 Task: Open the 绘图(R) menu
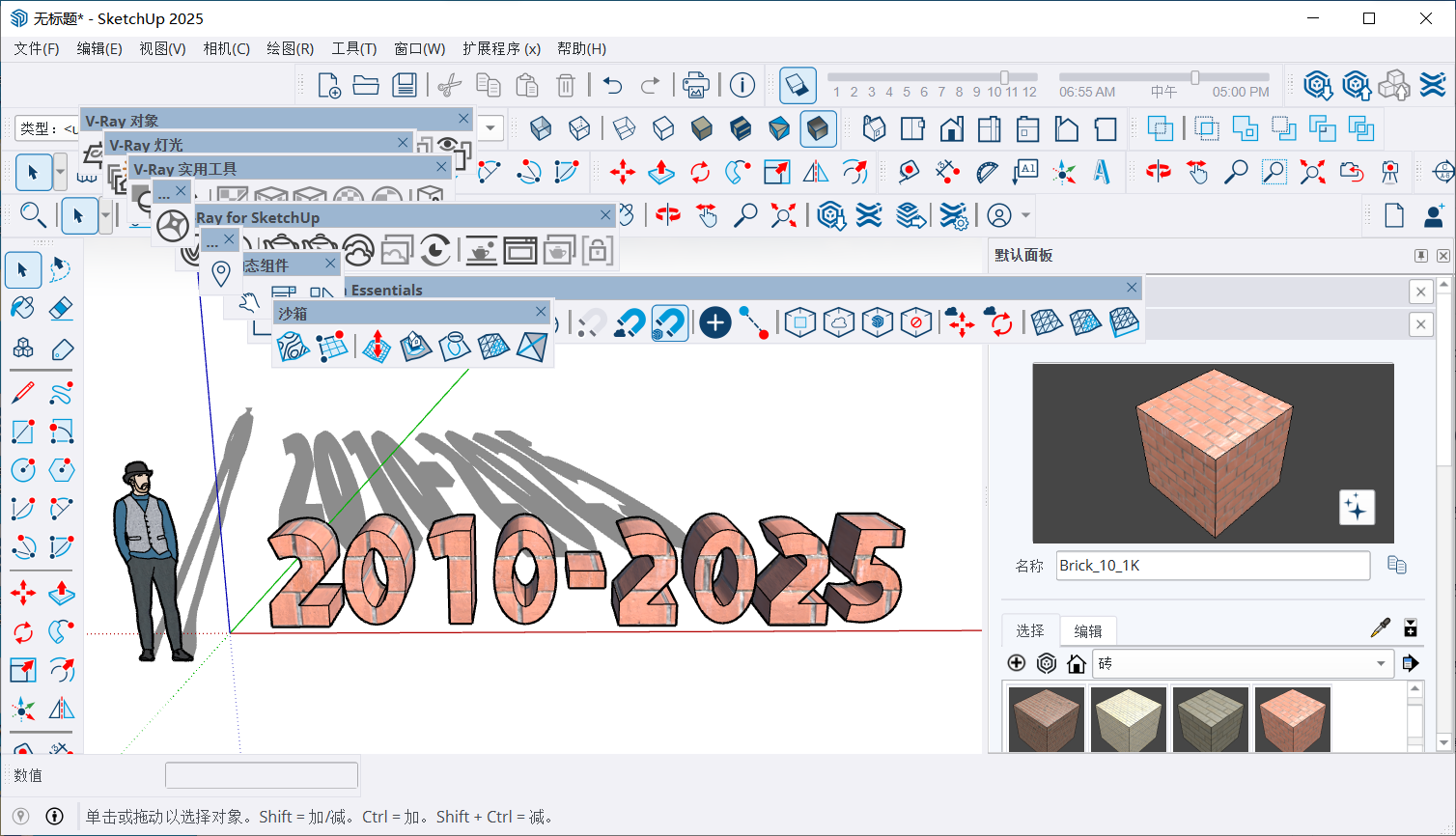(x=291, y=48)
